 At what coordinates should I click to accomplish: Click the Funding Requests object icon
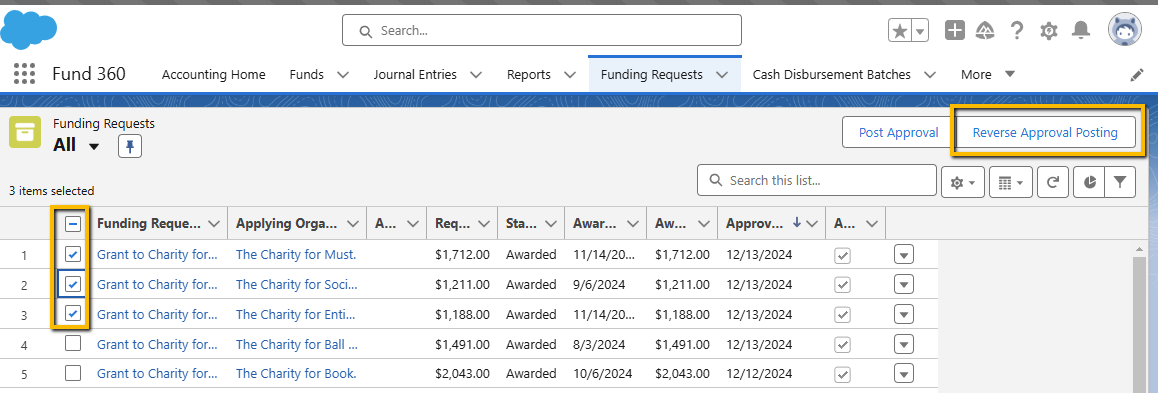(25, 133)
